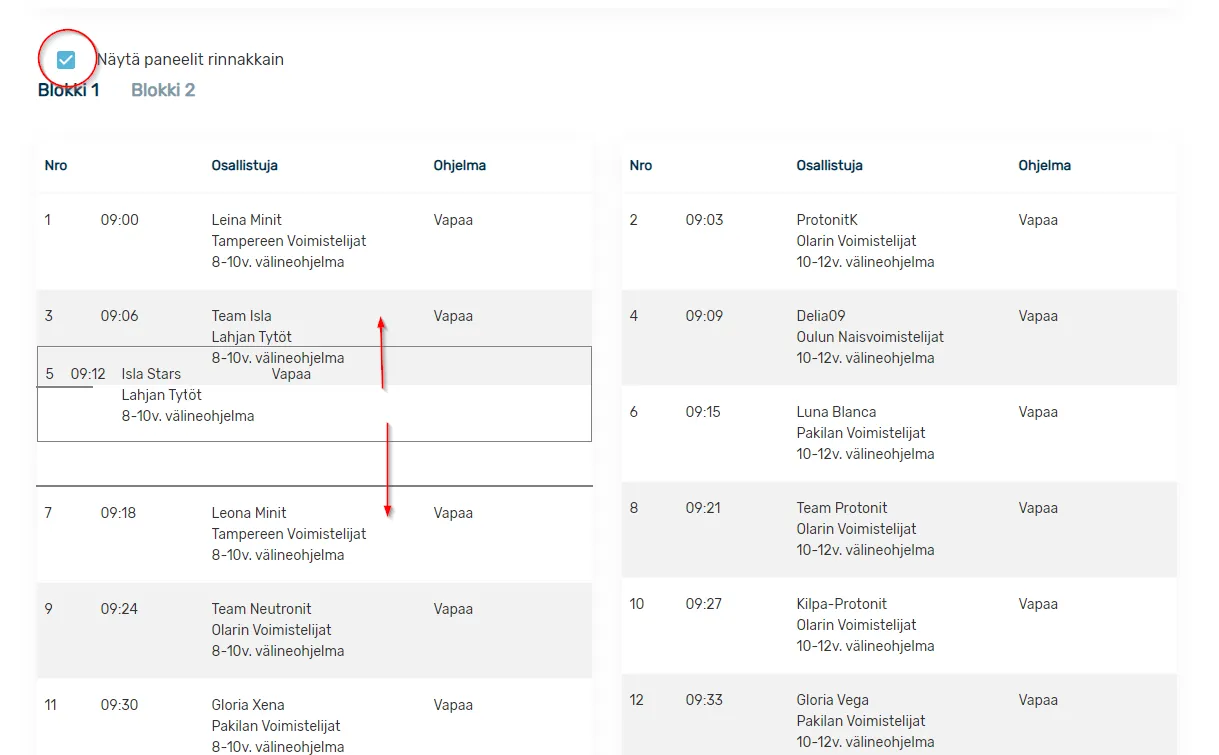Click Vapaa in the Delia09 row
1219x755 pixels.
pos(1038,316)
